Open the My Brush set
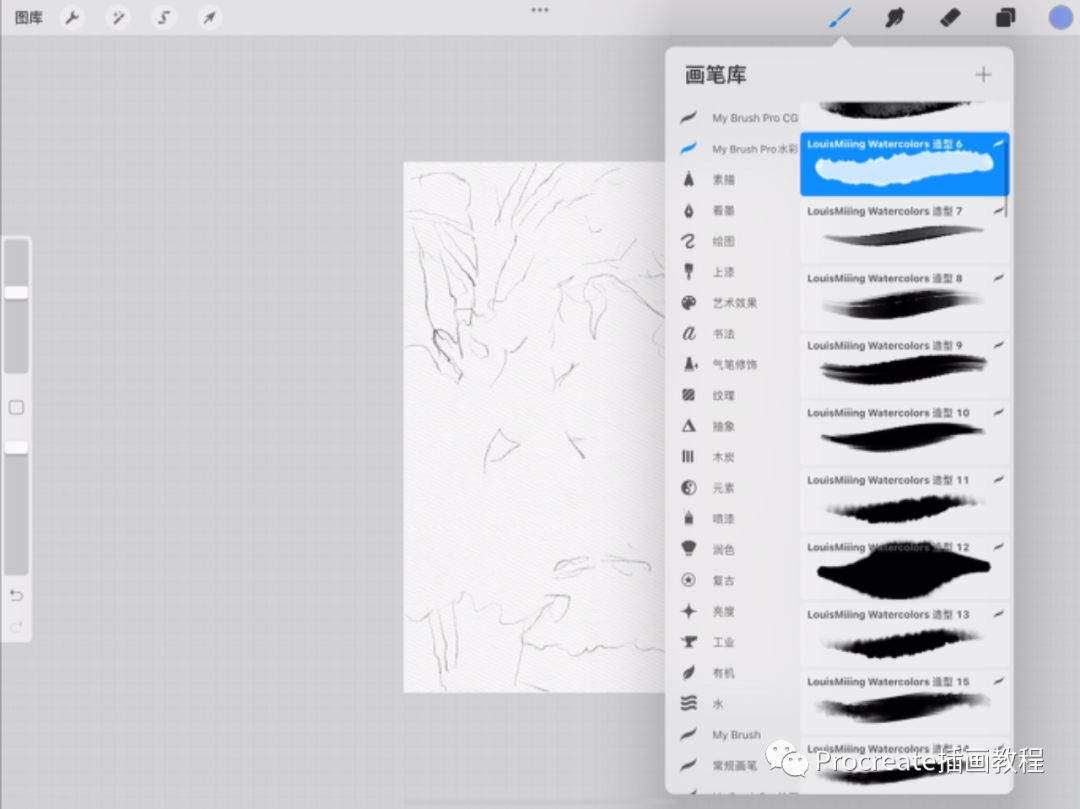This screenshot has height=809, width=1080. point(720,735)
